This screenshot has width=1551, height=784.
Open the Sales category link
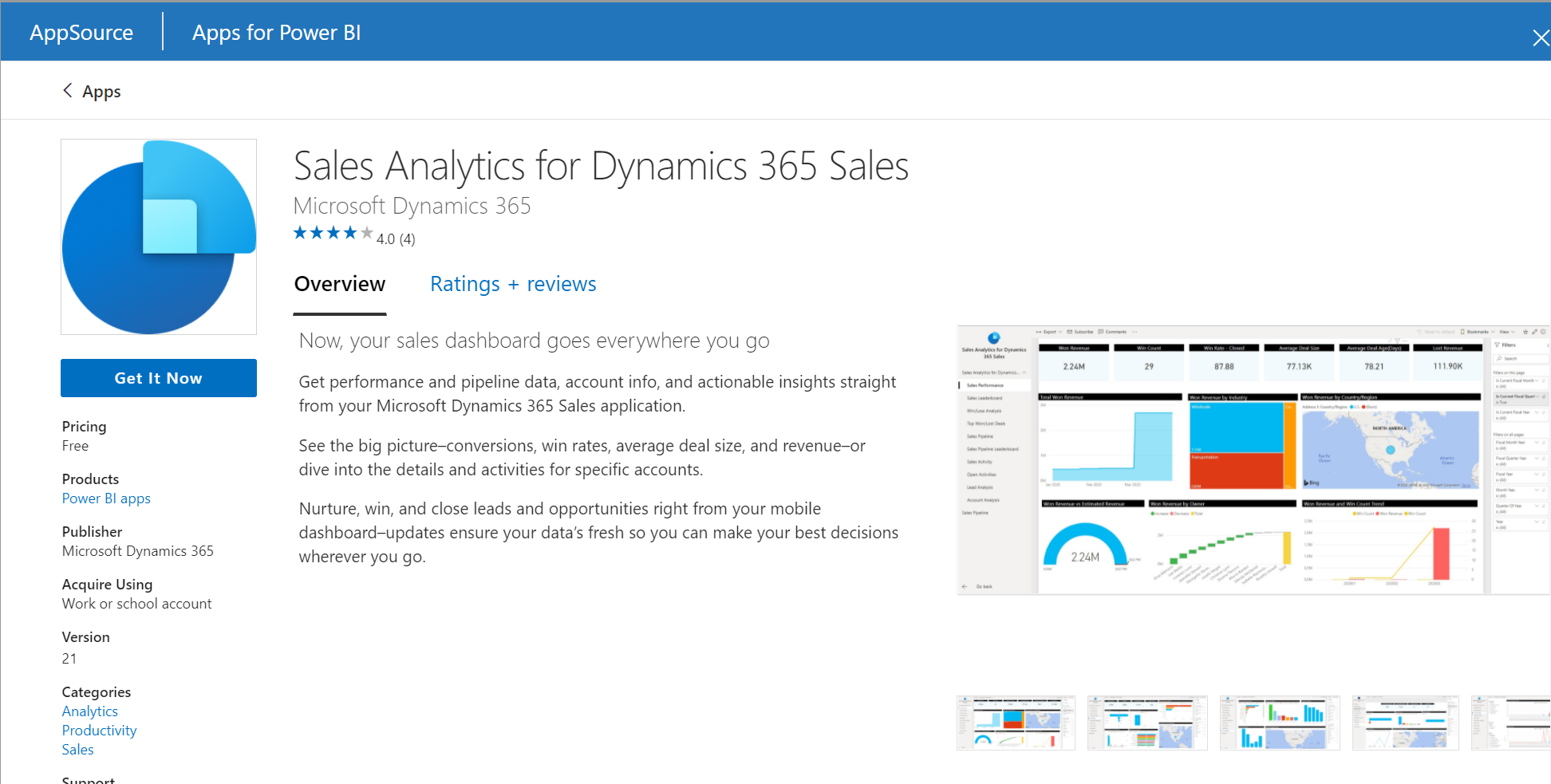(x=77, y=750)
